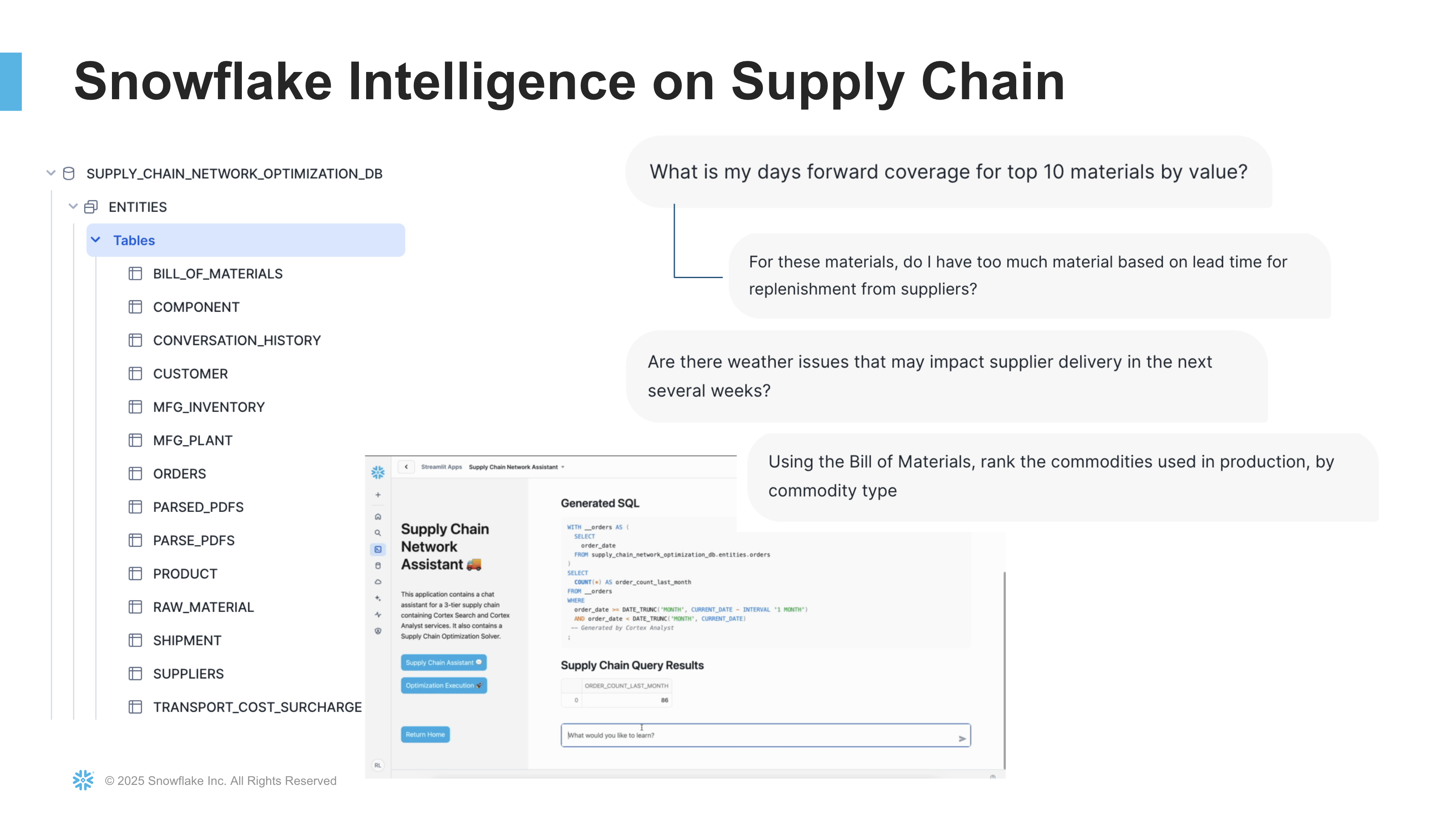This screenshot has width=1456, height=816.
Task: Click the highlighted Projects worksheet icon
Action: (378, 549)
